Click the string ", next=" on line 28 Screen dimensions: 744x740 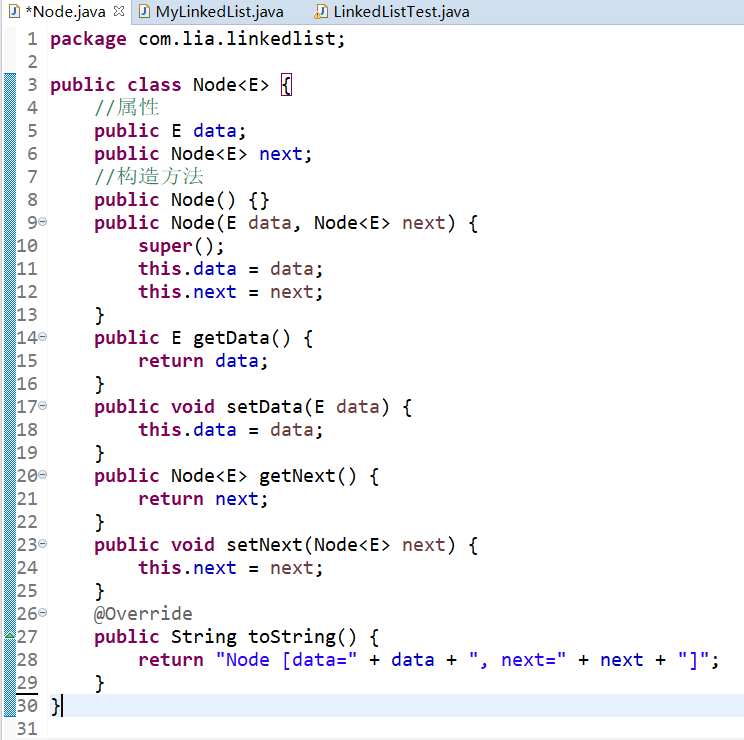pyautogui.click(x=517, y=660)
